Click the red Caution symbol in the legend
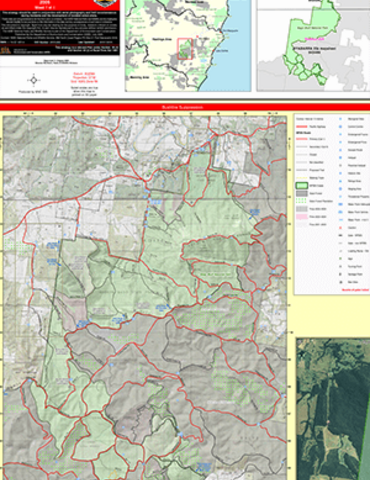Image resolution: width=370 pixels, height=480 pixels. point(340,228)
